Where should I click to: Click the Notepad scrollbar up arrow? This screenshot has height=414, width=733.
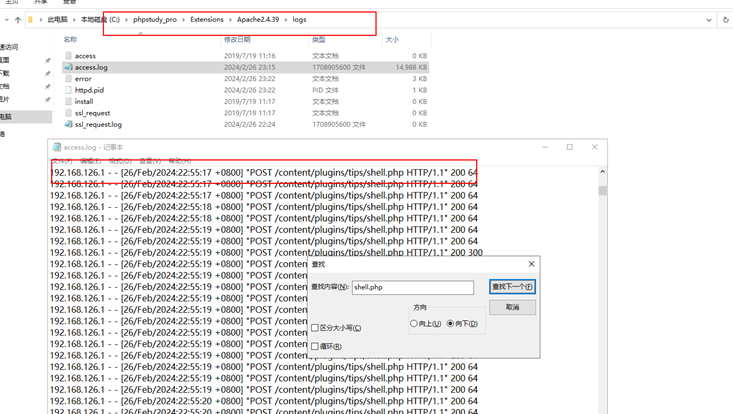(603, 171)
